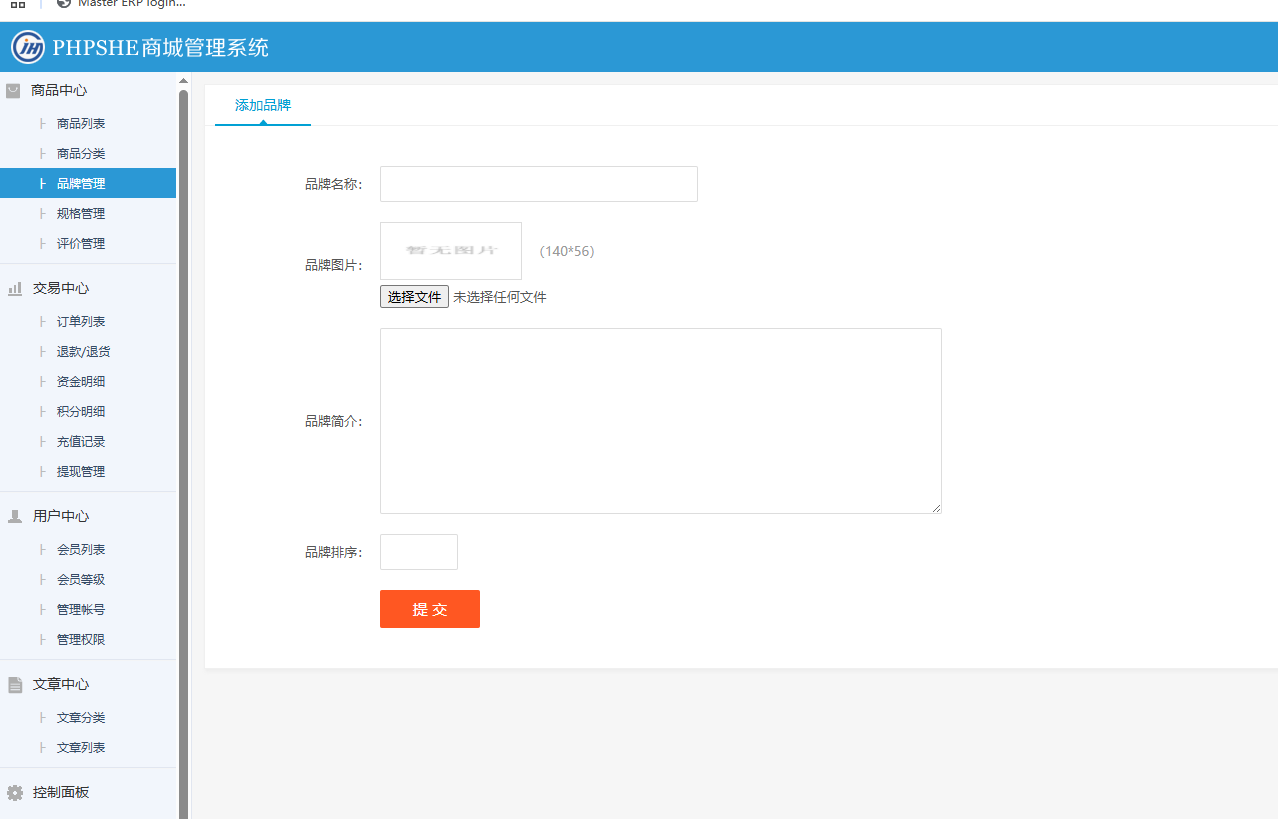1278x819 pixels.
Task: Click the 暂无图片 brand image placeholder
Action: (x=451, y=251)
